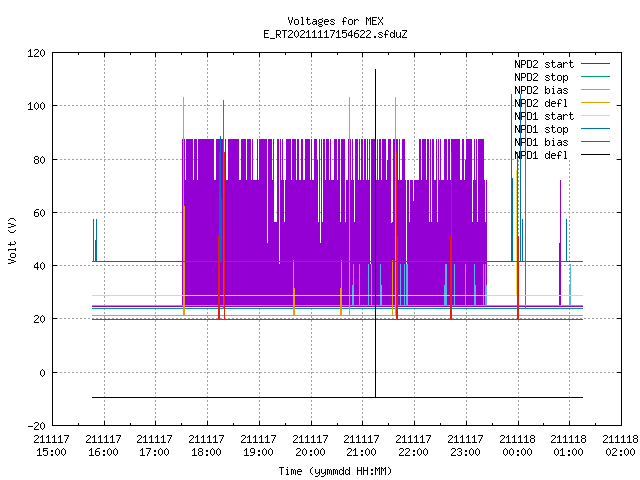Image resolution: width=640 pixels, height=480 pixels.
Task: Click the 'Volt (V)' y-axis label
Action: (x=12, y=240)
